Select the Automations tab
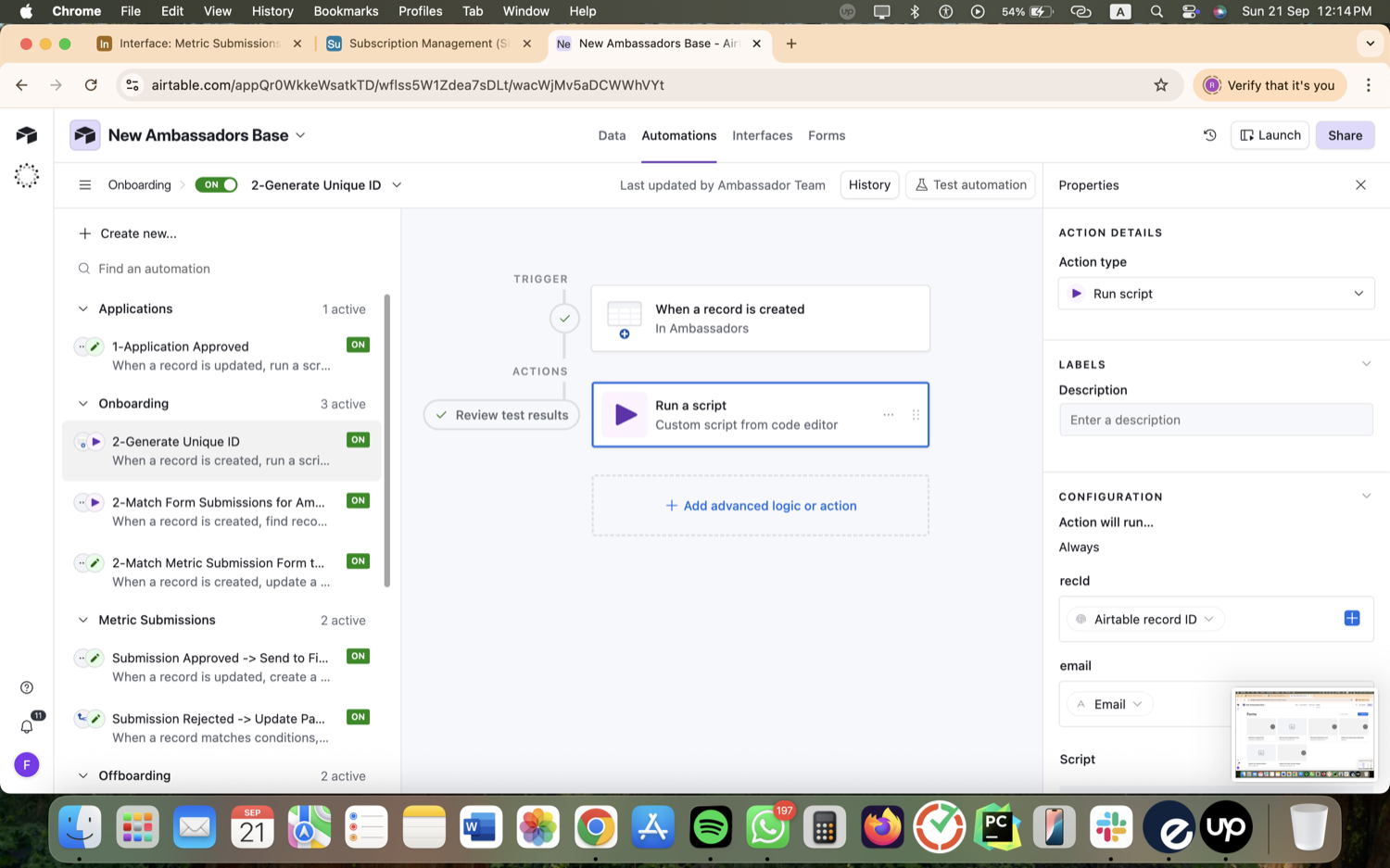 coord(679,135)
